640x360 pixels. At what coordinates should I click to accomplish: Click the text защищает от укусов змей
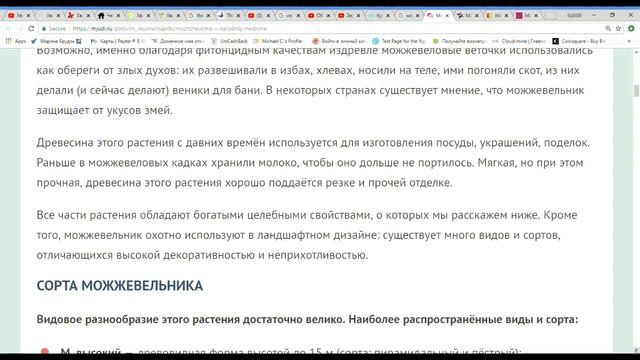point(104,110)
